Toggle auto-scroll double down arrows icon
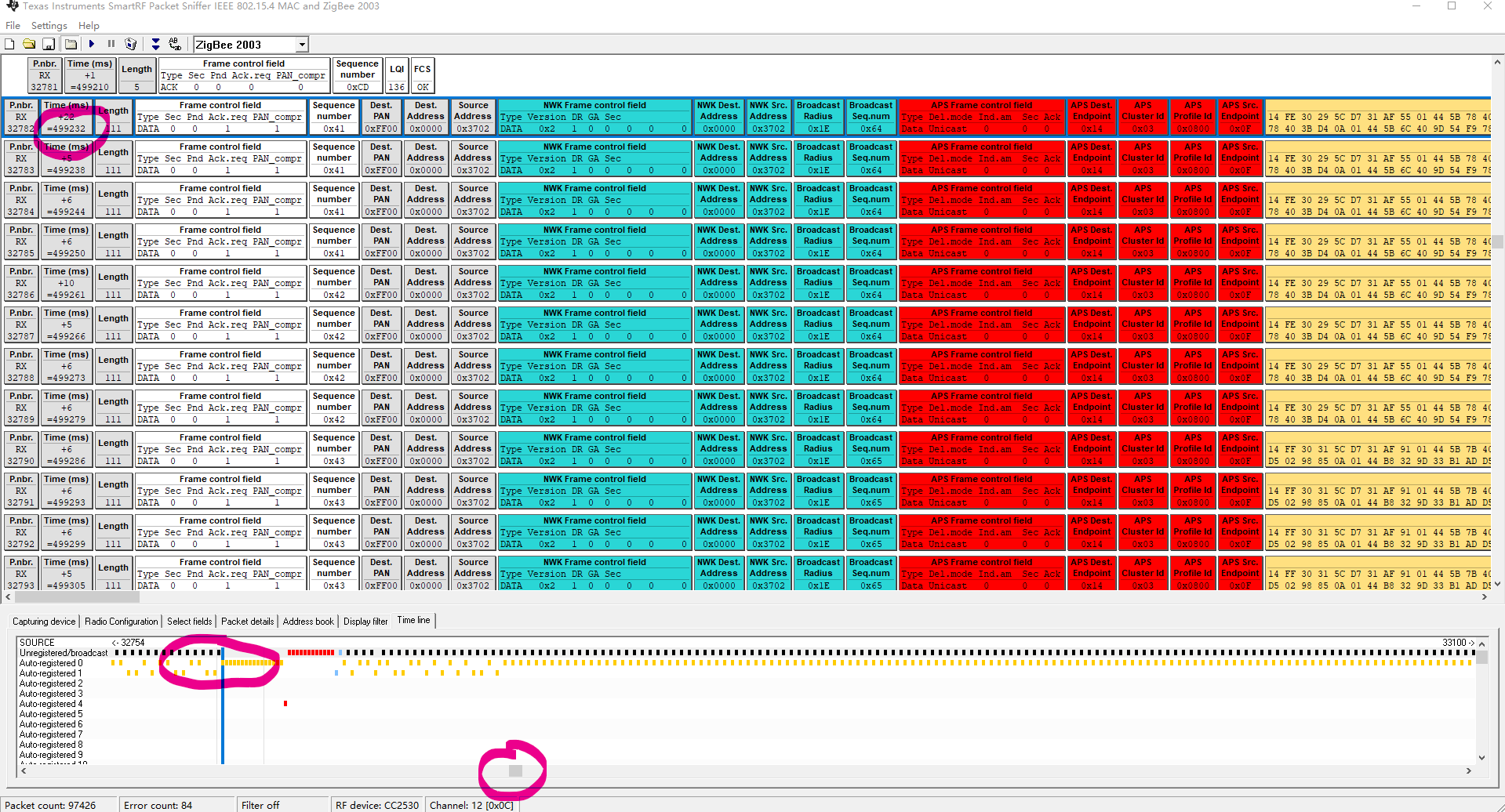The image size is (1505, 812). click(155, 45)
